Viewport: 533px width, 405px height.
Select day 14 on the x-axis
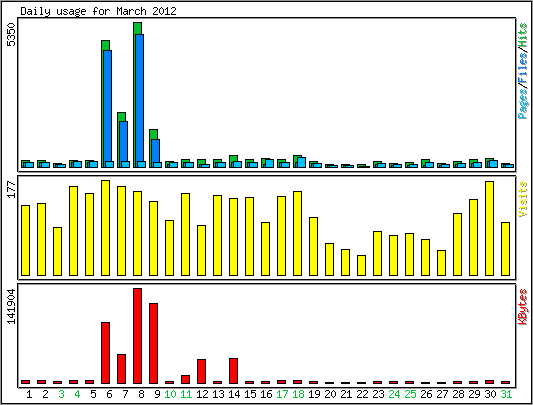234,394
